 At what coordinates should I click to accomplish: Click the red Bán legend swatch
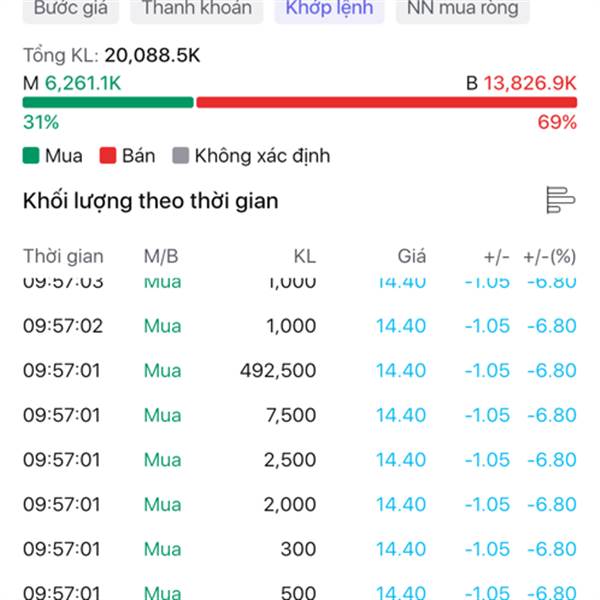pyautogui.click(x=105, y=156)
